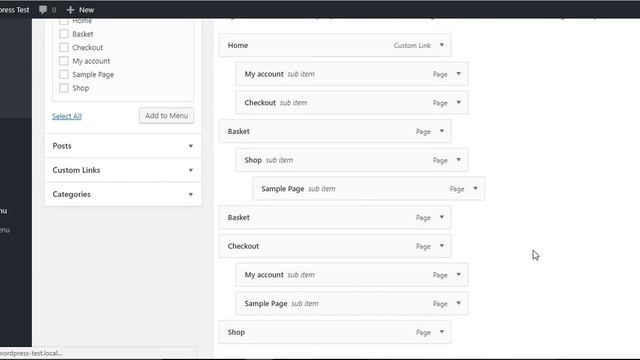
Task: Open the site name link ending in "Test"
Action: point(14,9)
